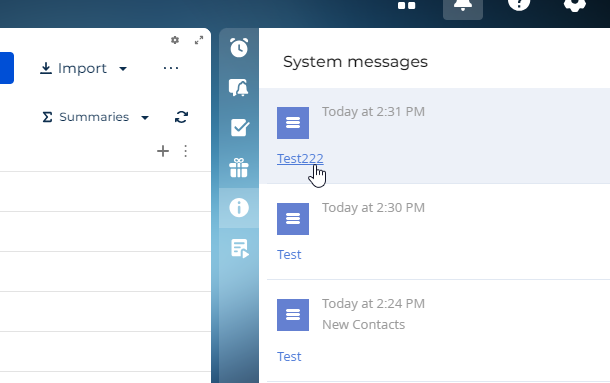This screenshot has width=610, height=383.
Task: Open the Summaries dropdown
Action: (95, 117)
